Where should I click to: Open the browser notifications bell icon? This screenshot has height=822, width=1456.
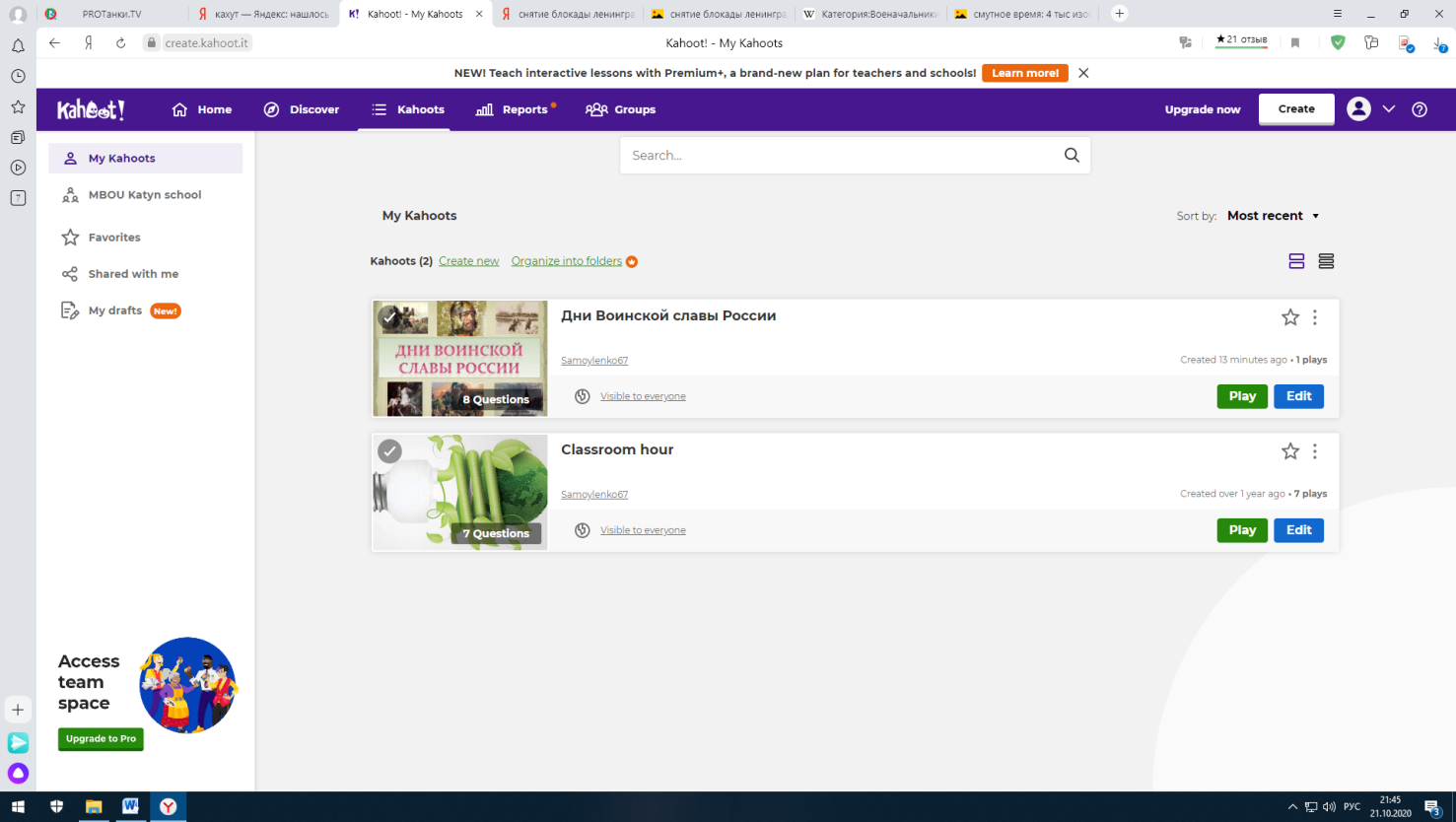click(18, 46)
